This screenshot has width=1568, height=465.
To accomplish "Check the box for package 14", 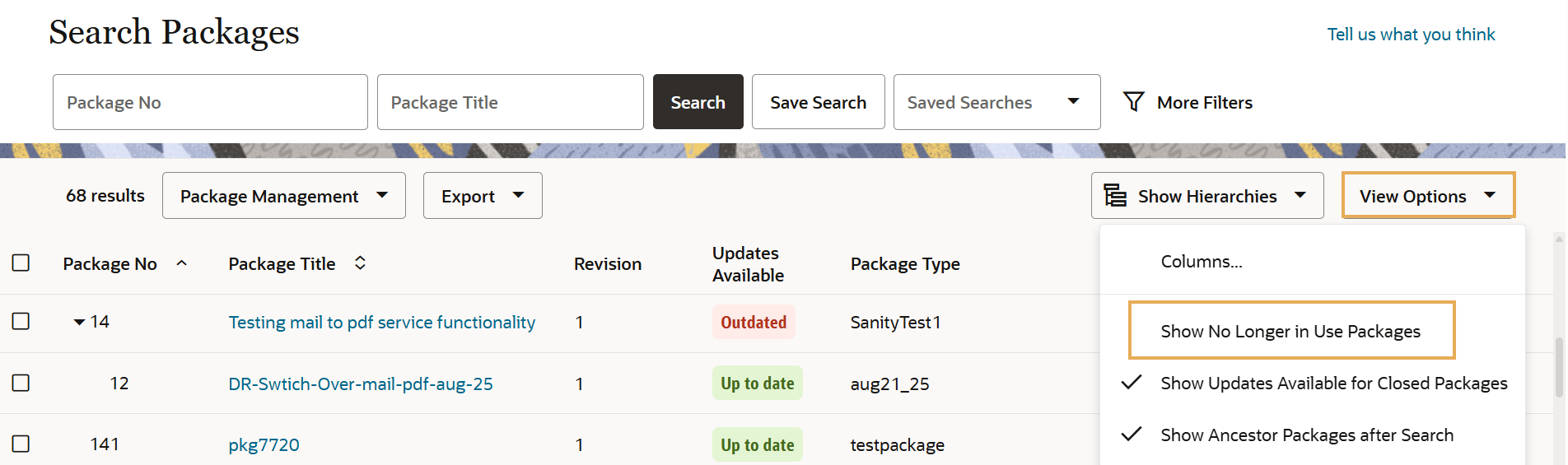I will 21,322.
